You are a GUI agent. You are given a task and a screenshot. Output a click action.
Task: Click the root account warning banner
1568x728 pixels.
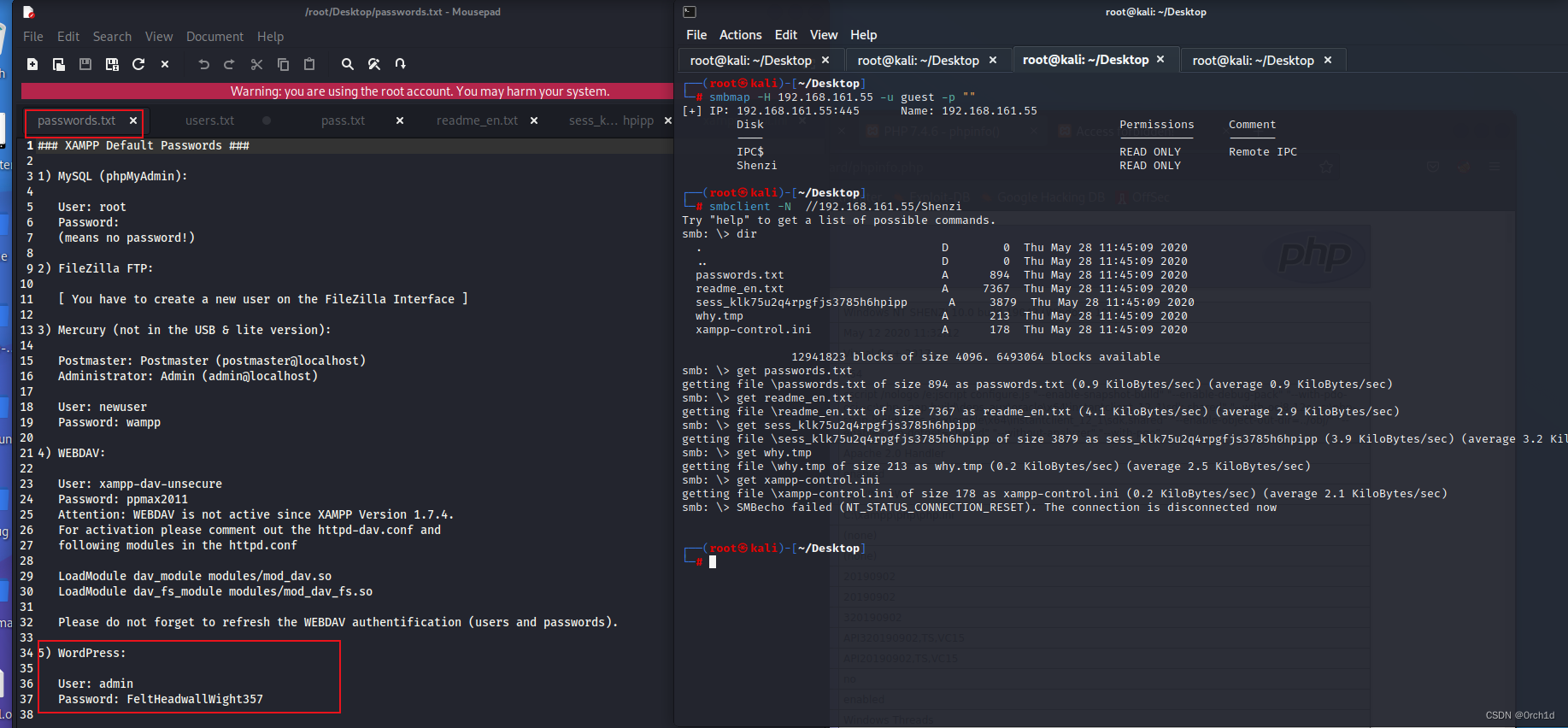(347, 91)
